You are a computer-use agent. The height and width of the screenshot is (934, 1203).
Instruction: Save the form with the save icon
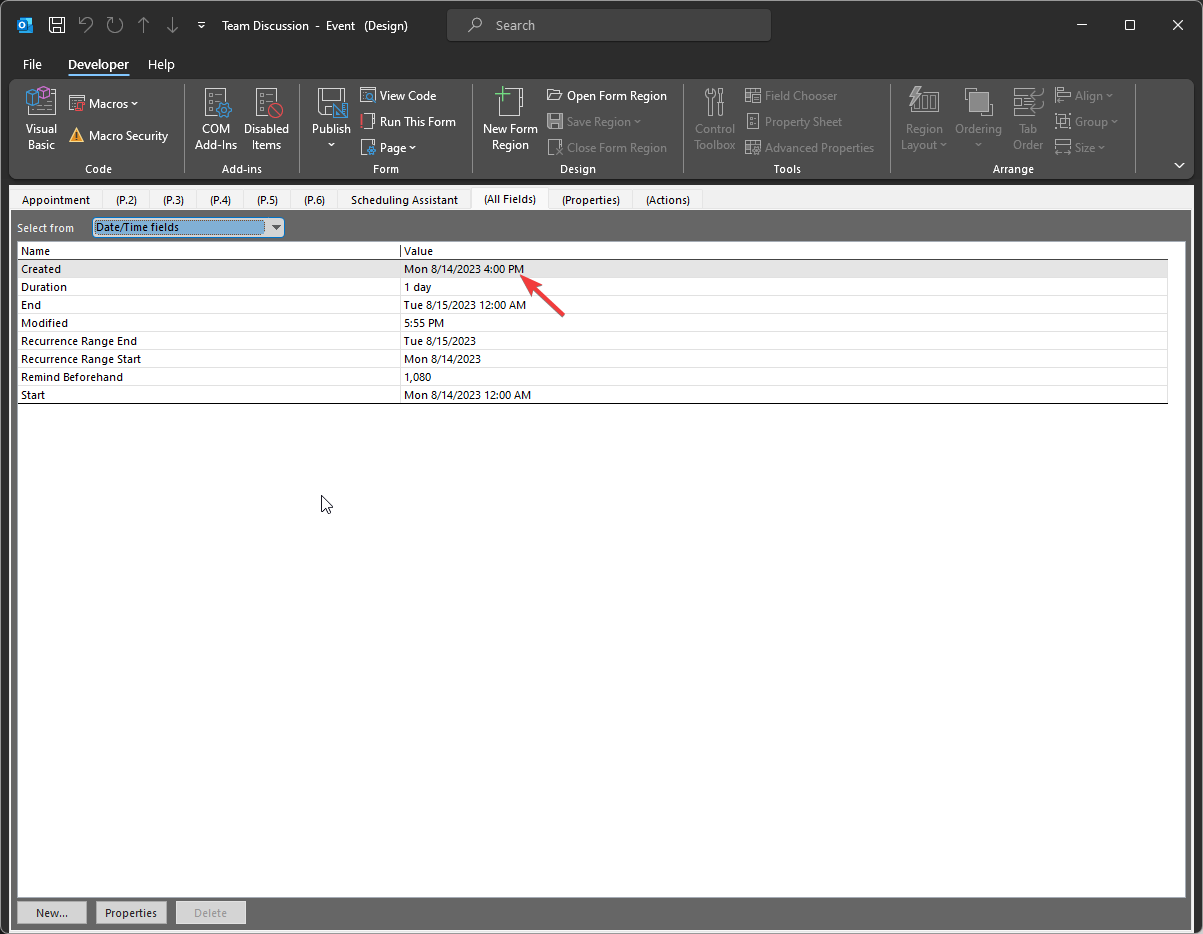pyautogui.click(x=57, y=25)
